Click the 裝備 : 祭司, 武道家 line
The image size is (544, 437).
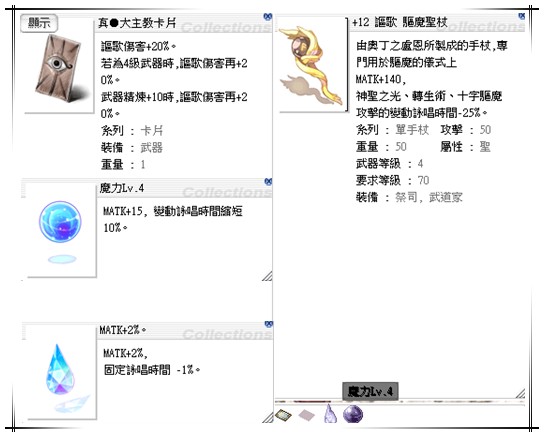[409, 197]
